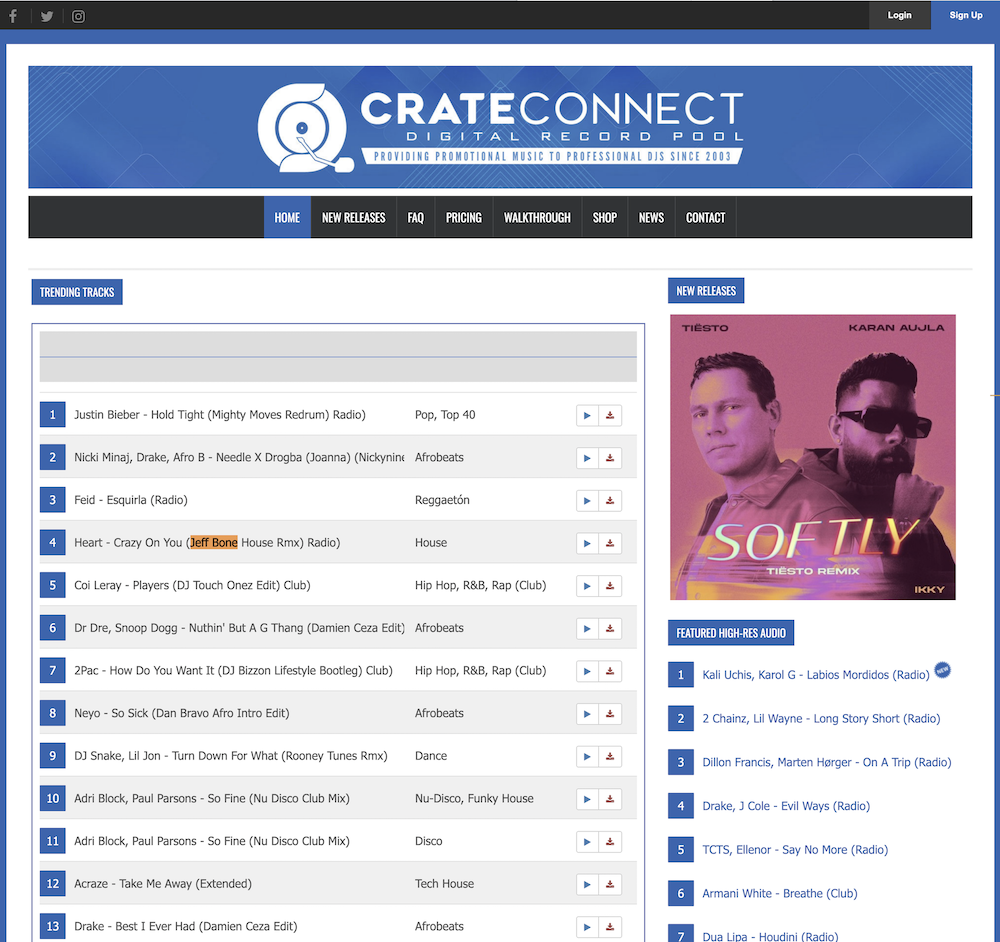Download Heart - Crazy On You track

coord(610,543)
